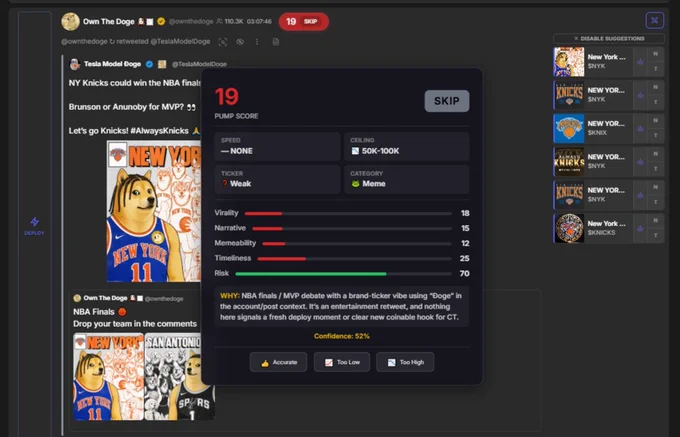
Task: Click the @ownthedoge handle beside the header name
Action: (191, 21)
